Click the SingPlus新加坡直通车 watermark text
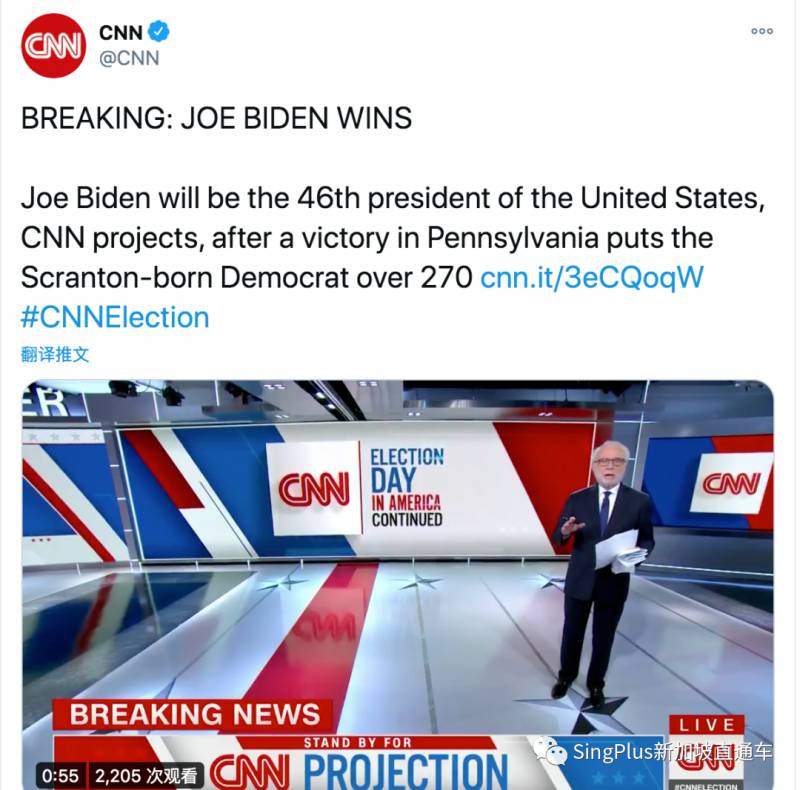The width and height of the screenshot is (800, 790). tap(672, 752)
